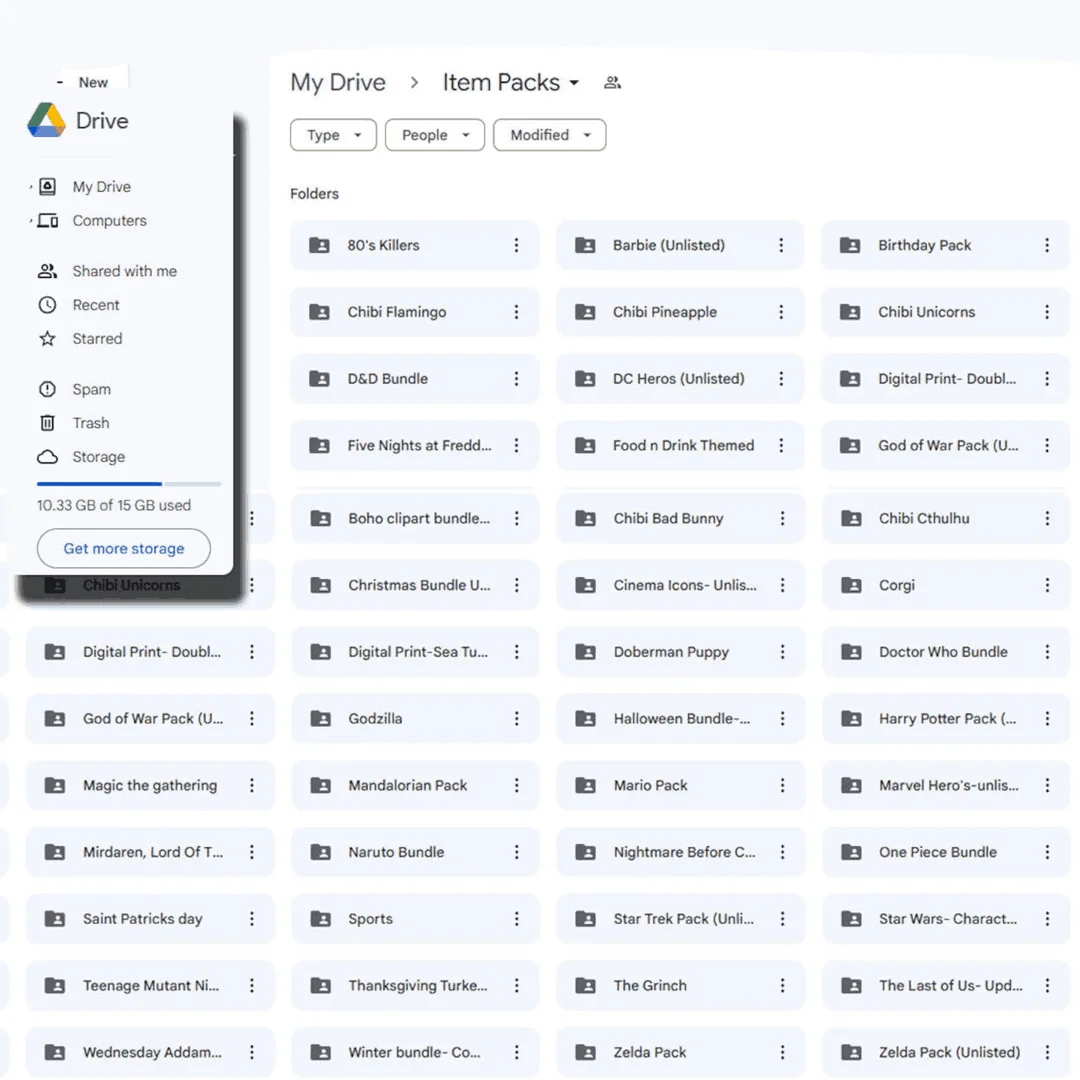
Task: Click the Google Drive logo
Action: (47, 121)
